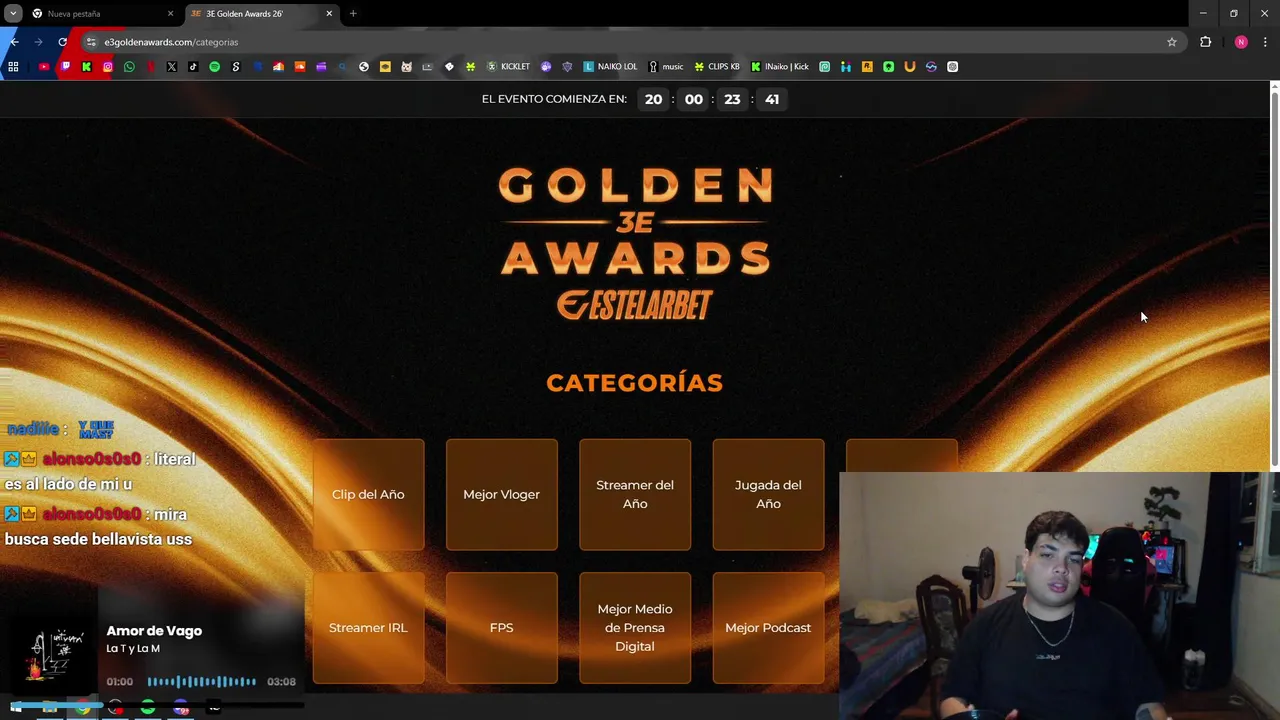Open the Streamer del Año category
This screenshot has width=1280, height=720.
pos(635,494)
